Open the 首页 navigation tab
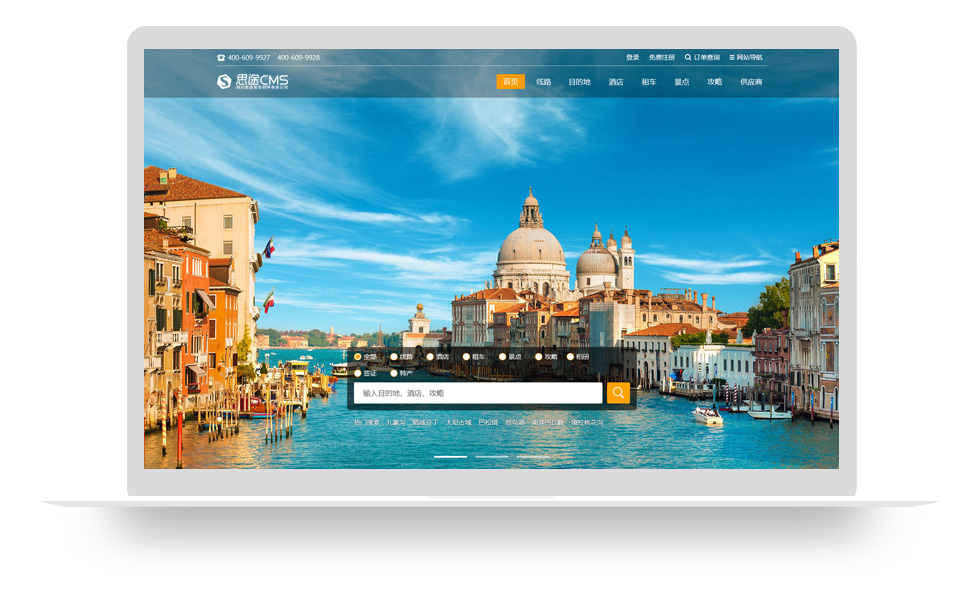Viewport: 980px width, 600px height. click(510, 82)
